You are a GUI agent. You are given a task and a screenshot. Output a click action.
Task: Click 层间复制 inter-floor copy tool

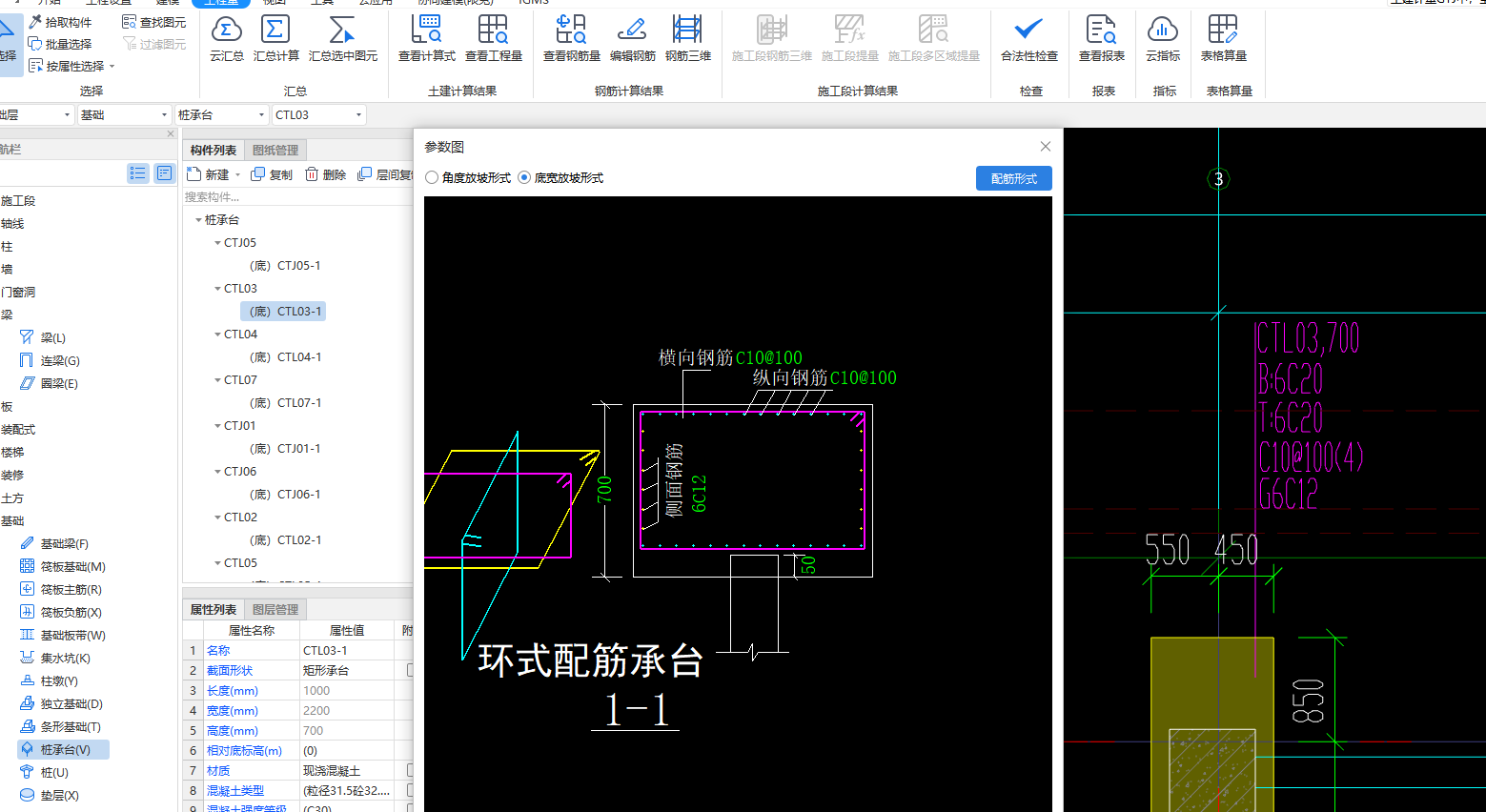tap(385, 174)
